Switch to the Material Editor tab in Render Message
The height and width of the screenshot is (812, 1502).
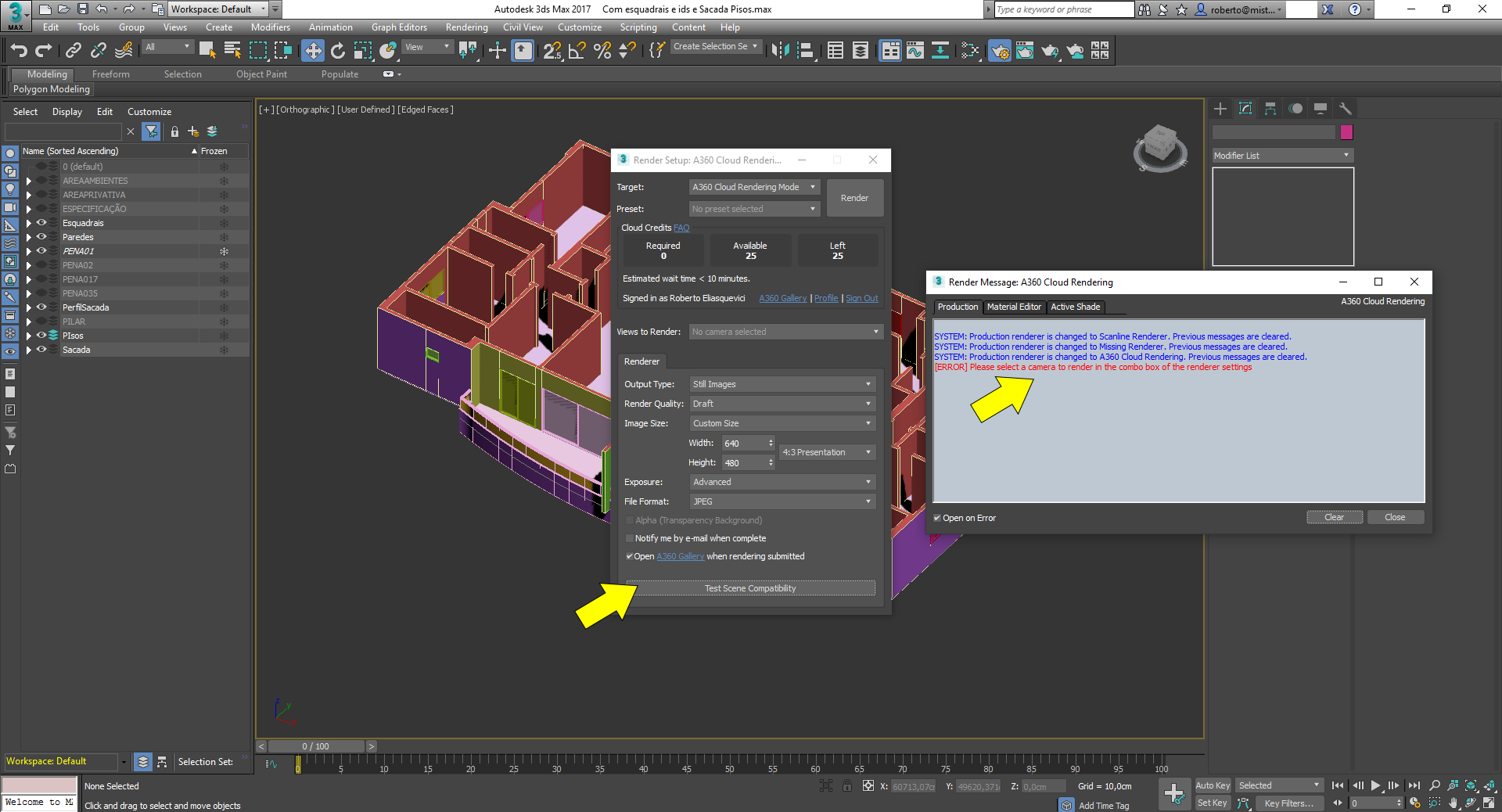point(1014,307)
